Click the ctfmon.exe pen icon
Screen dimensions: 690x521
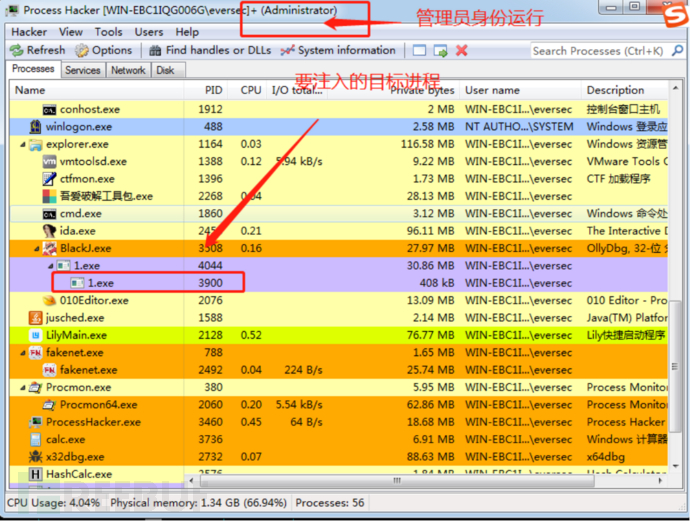click(x=49, y=179)
